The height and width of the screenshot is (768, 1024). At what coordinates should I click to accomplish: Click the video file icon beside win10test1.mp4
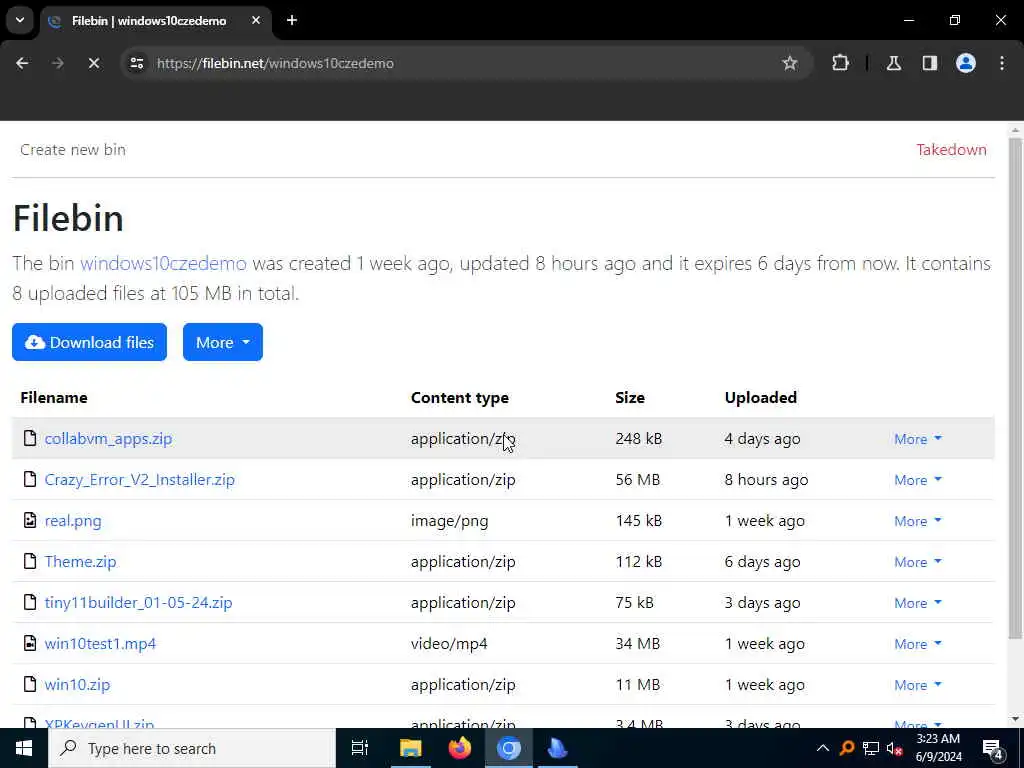coord(29,643)
